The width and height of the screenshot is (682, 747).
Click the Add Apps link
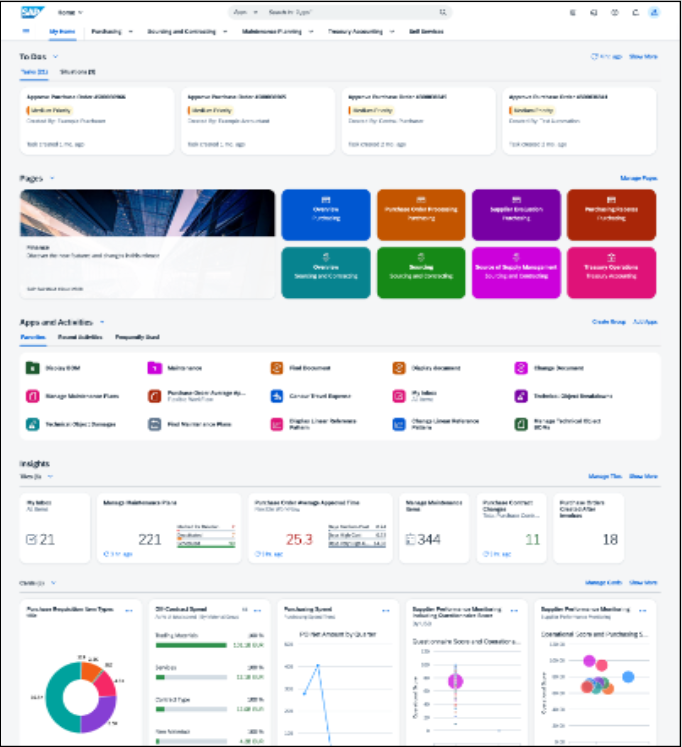[x=645, y=322]
